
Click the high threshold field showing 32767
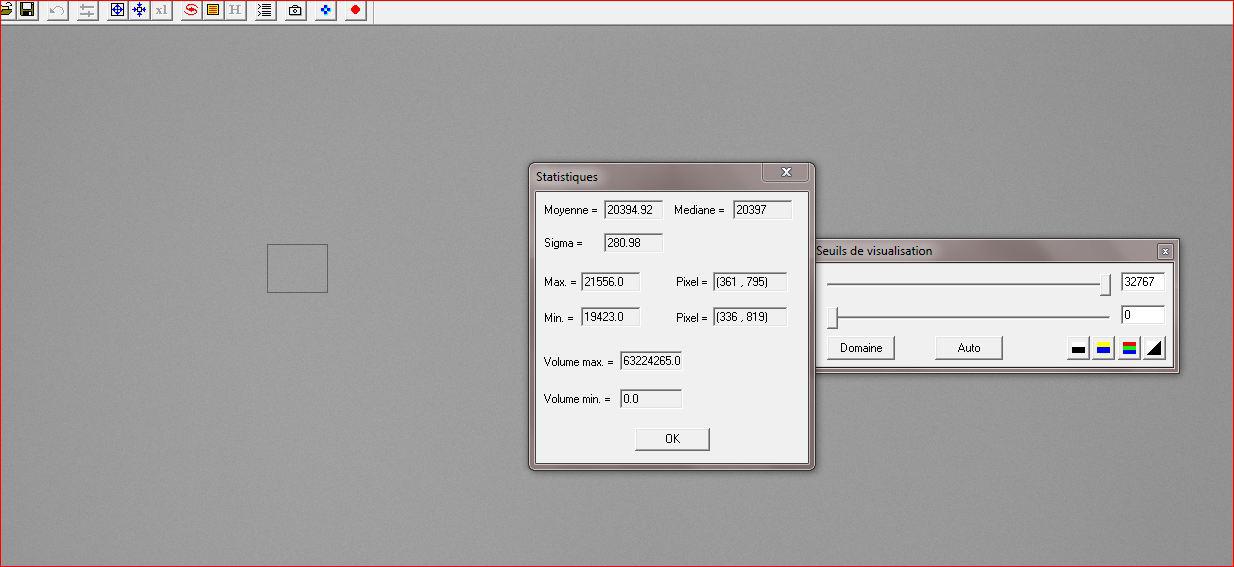[1142, 282]
